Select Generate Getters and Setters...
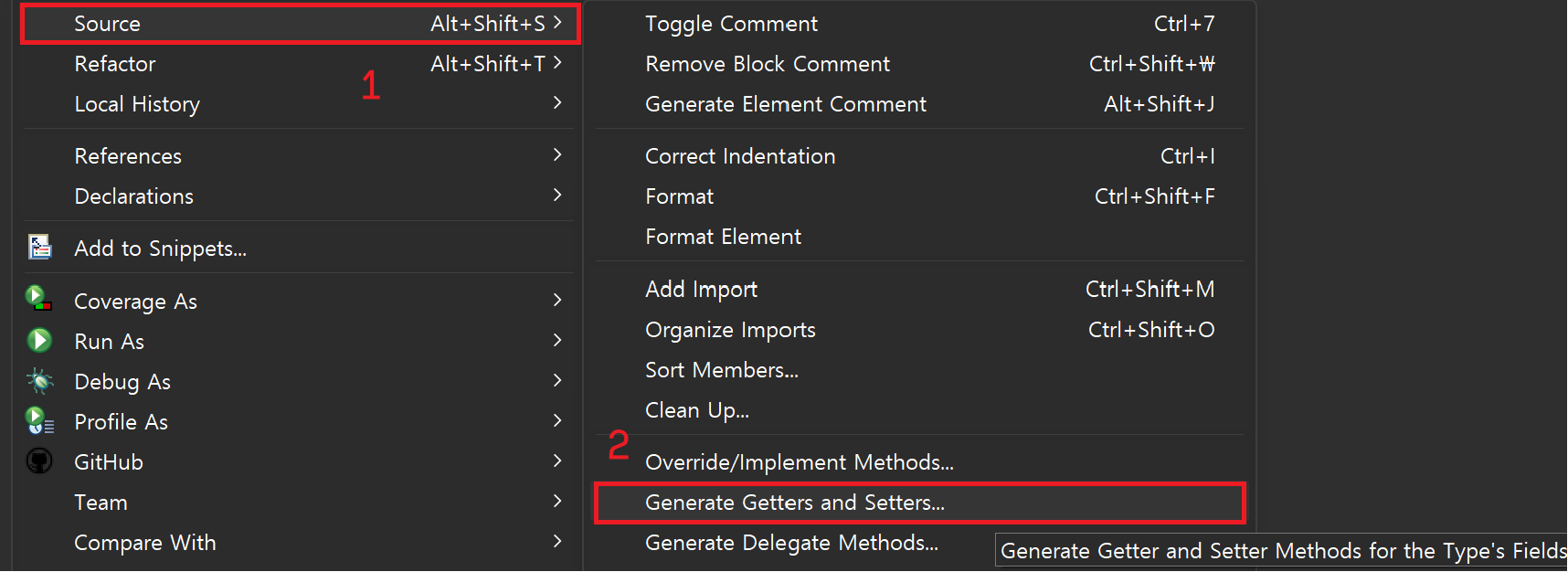 (x=920, y=503)
